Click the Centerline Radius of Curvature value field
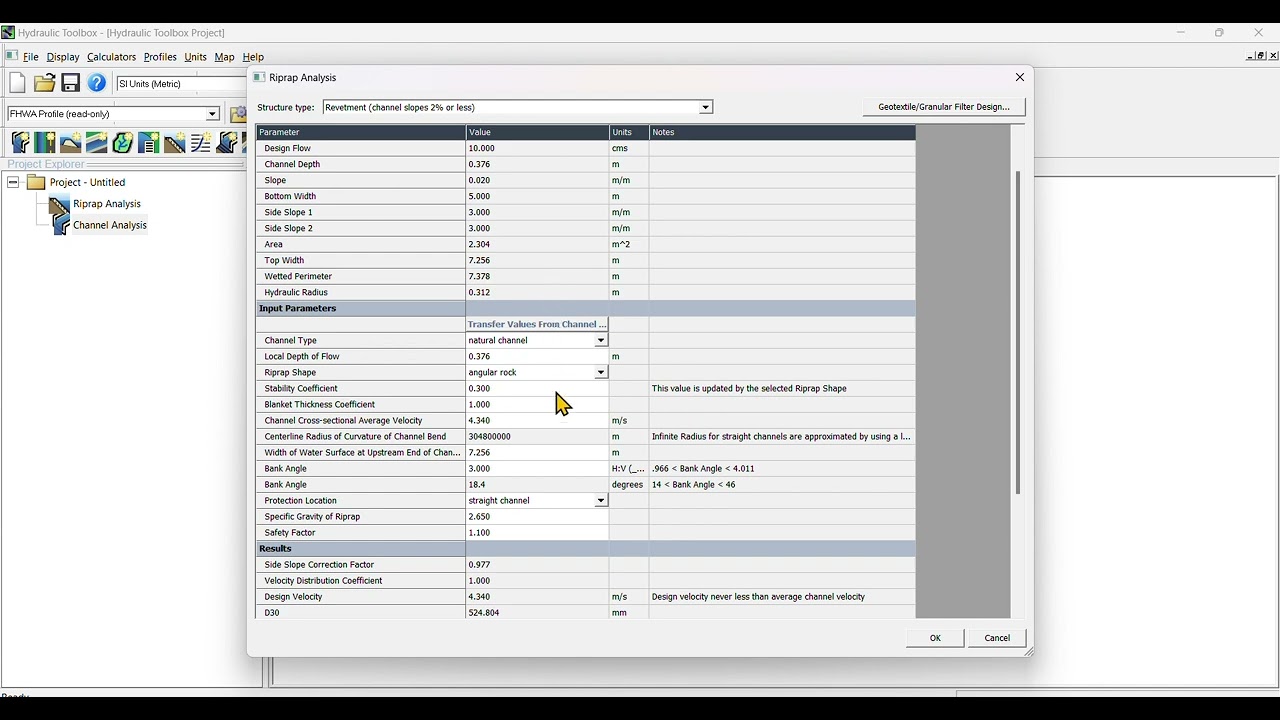The image size is (1280, 720). [537, 436]
